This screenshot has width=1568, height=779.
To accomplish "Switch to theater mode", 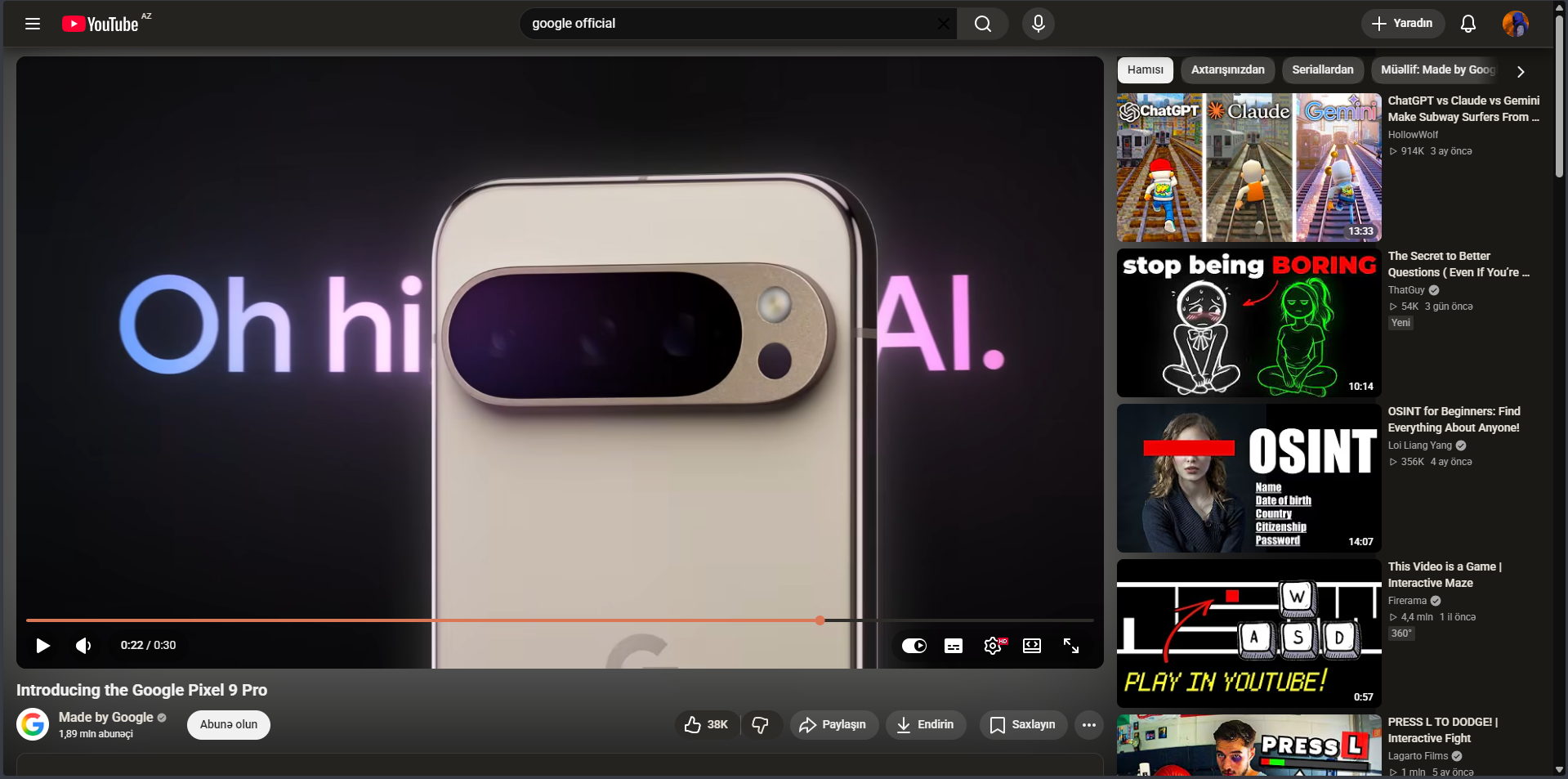I will (1032, 646).
